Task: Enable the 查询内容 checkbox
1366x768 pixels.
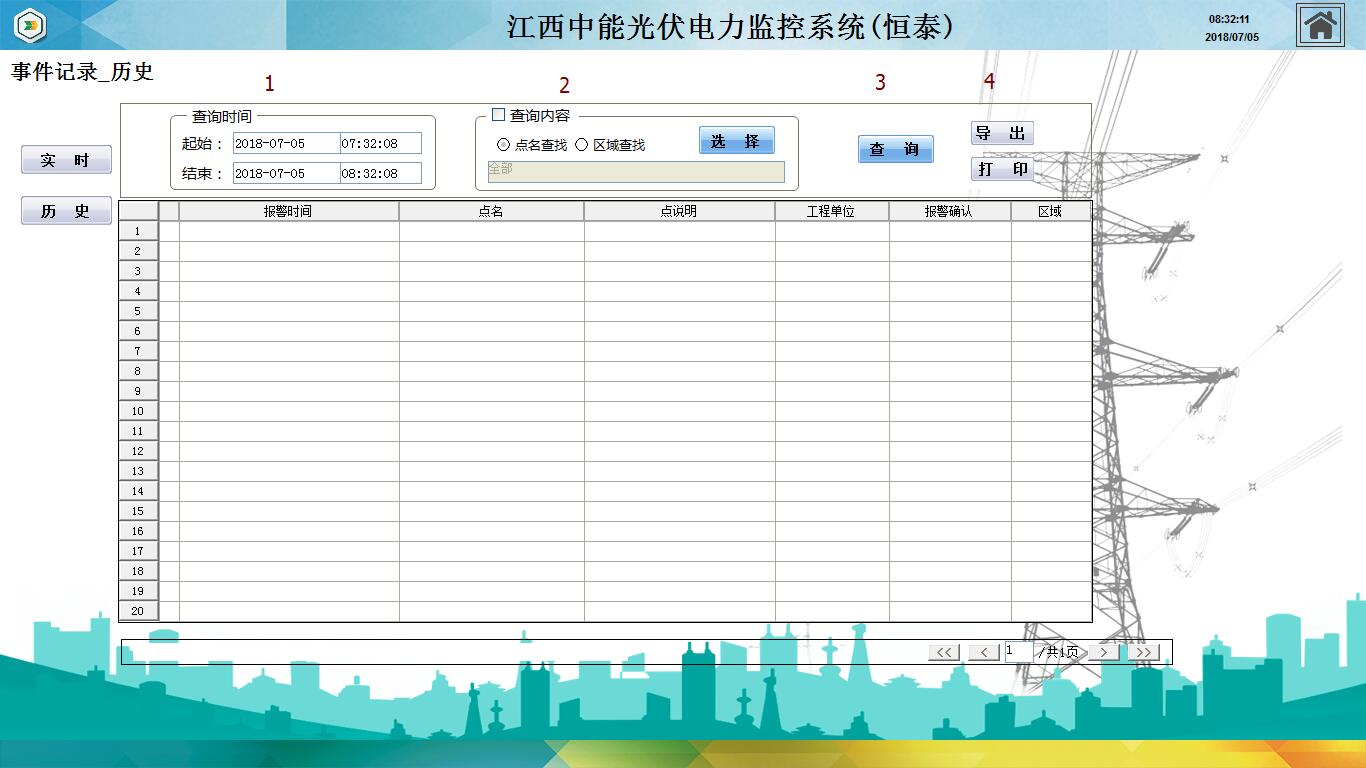Action: pos(499,115)
